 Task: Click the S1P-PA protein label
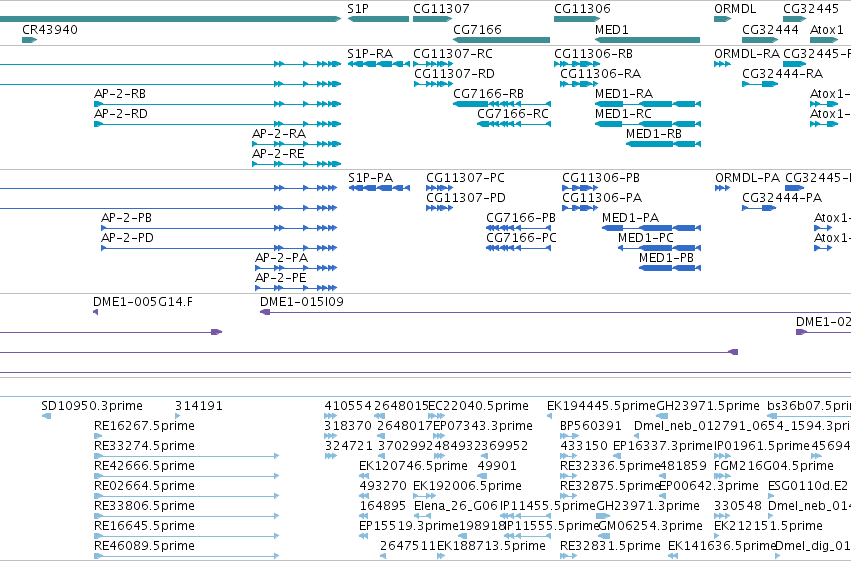pos(370,178)
